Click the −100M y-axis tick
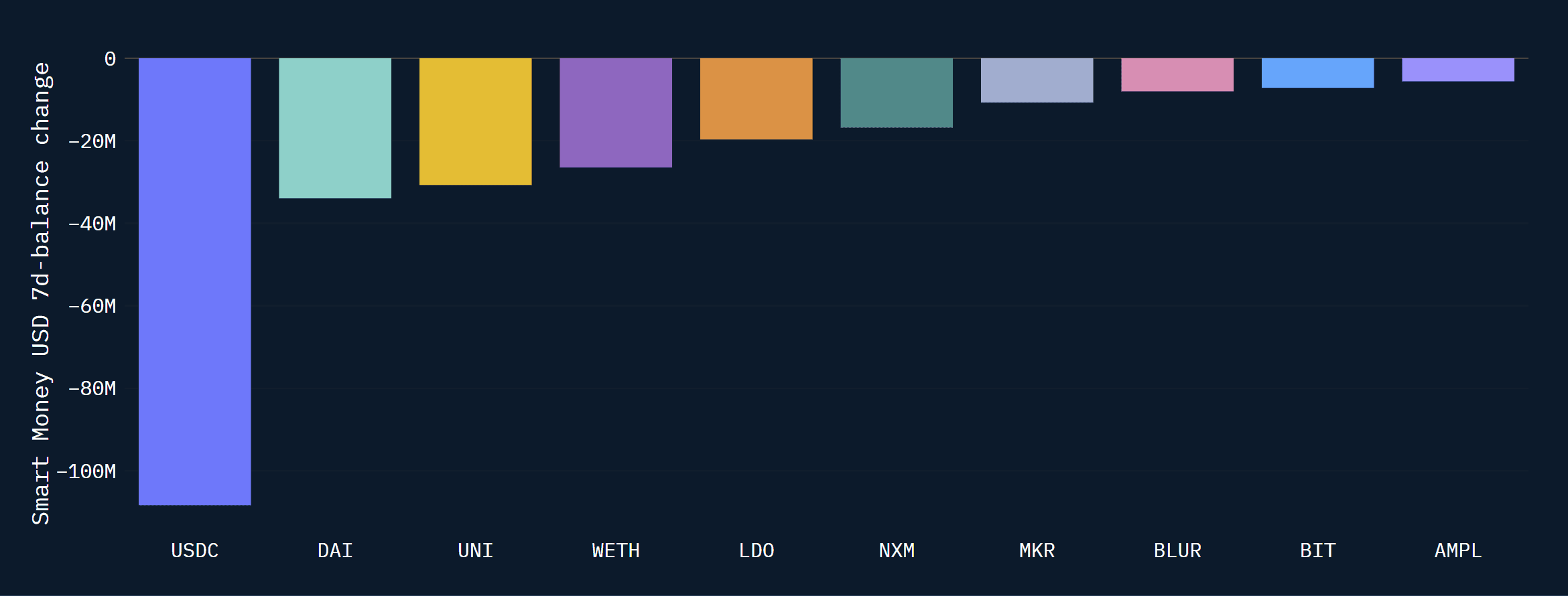The image size is (1568, 596). (x=86, y=471)
